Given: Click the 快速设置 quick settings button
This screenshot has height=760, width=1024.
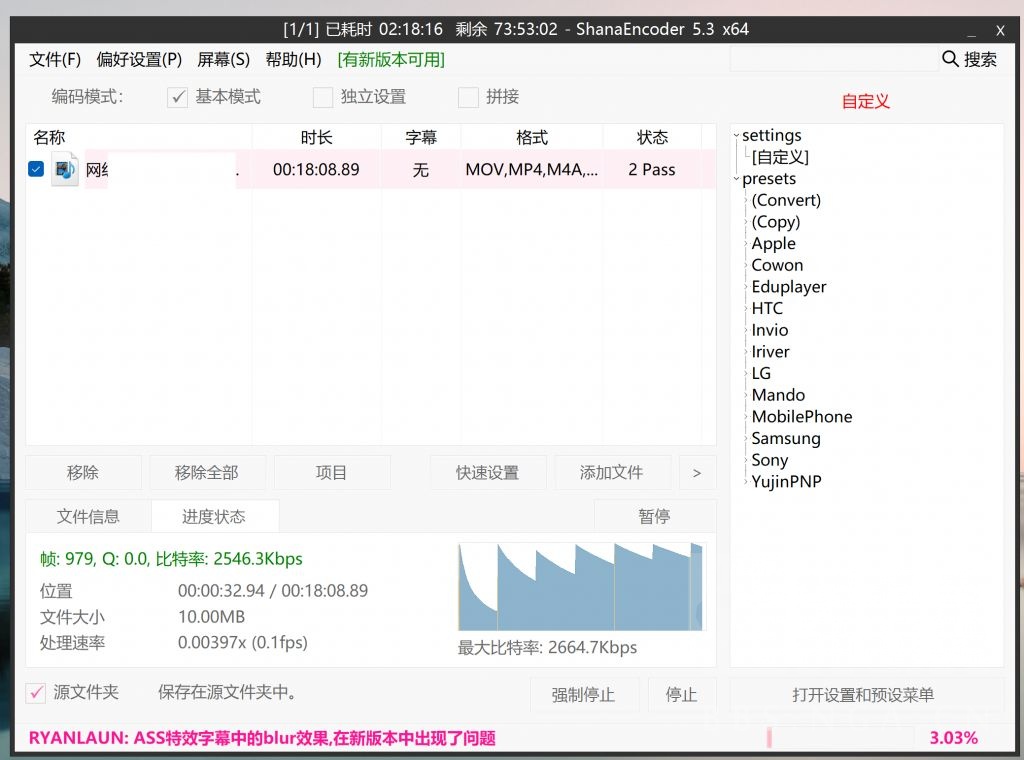Looking at the screenshot, I should pyautogui.click(x=488, y=472).
